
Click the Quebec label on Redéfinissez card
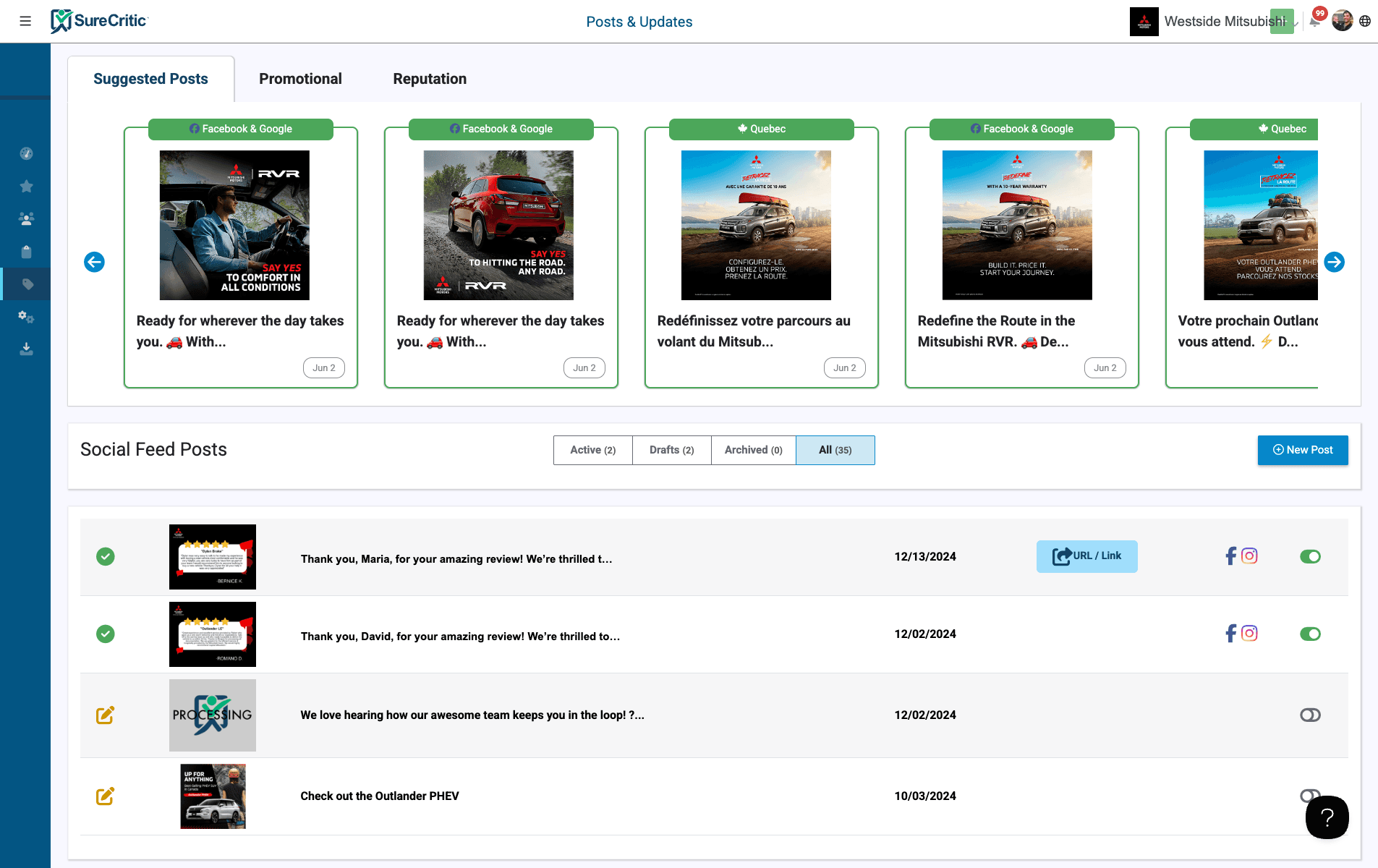[x=762, y=129]
